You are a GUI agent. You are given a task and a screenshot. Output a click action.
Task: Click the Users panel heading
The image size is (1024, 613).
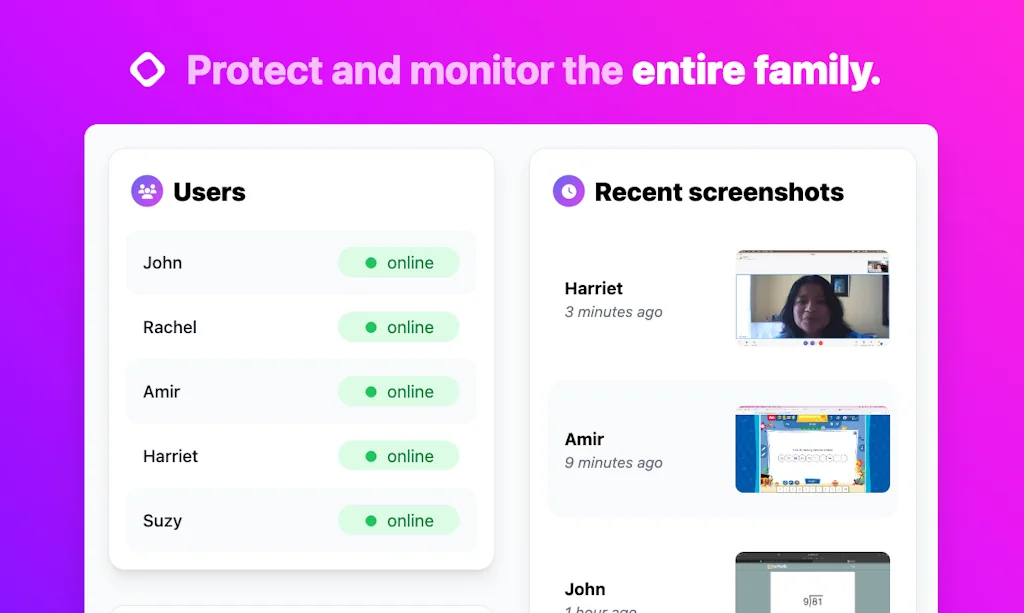point(209,192)
